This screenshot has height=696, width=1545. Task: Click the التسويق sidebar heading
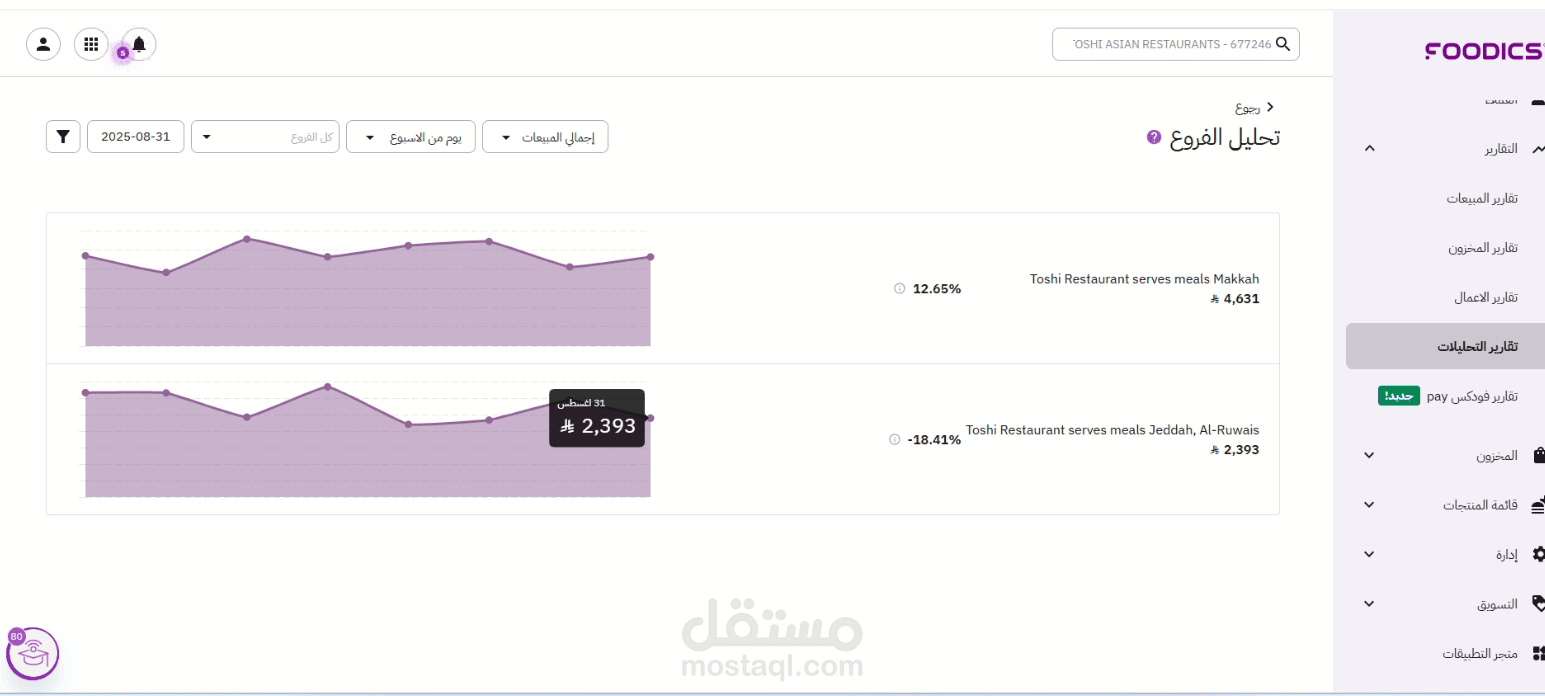1498,605
